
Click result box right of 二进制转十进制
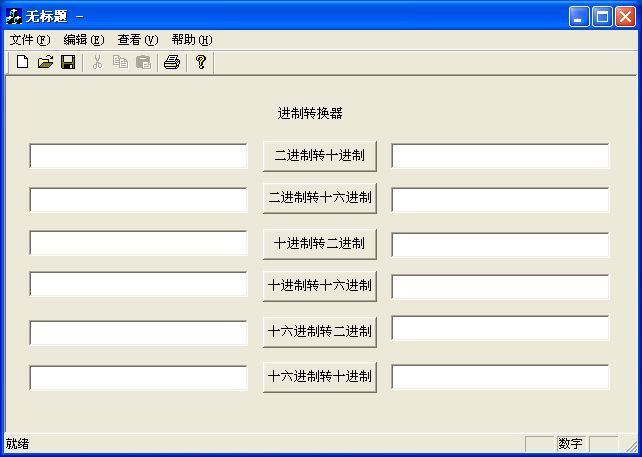[500, 156]
